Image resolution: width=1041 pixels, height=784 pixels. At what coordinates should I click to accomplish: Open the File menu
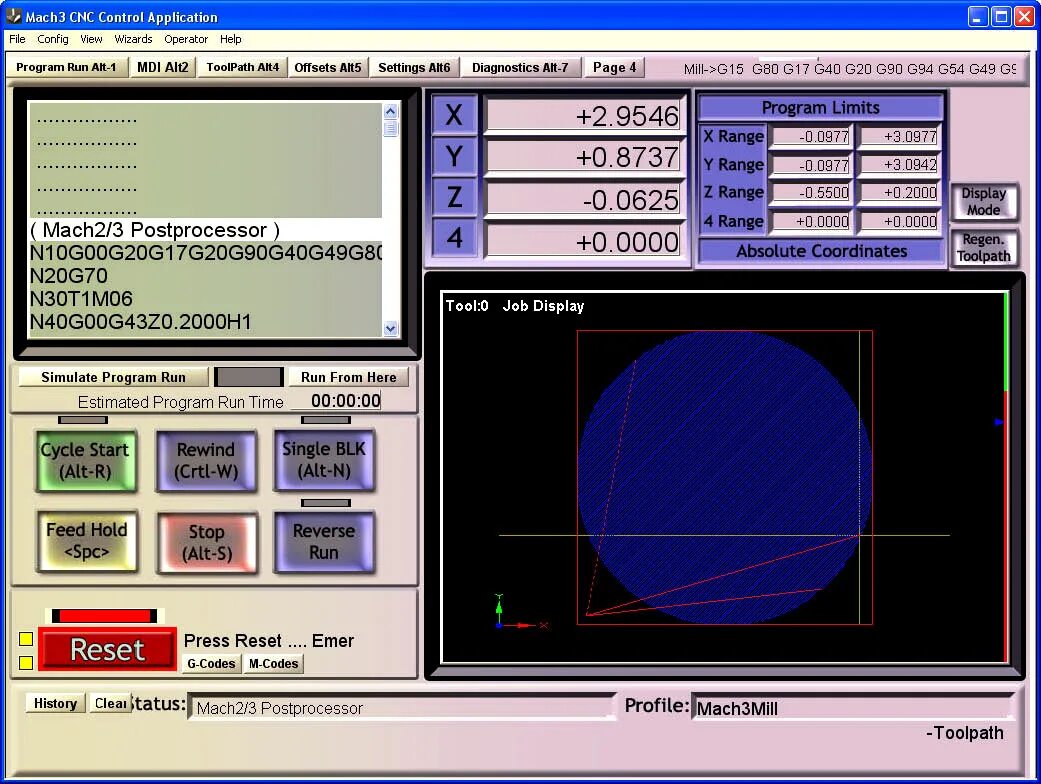pos(17,39)
